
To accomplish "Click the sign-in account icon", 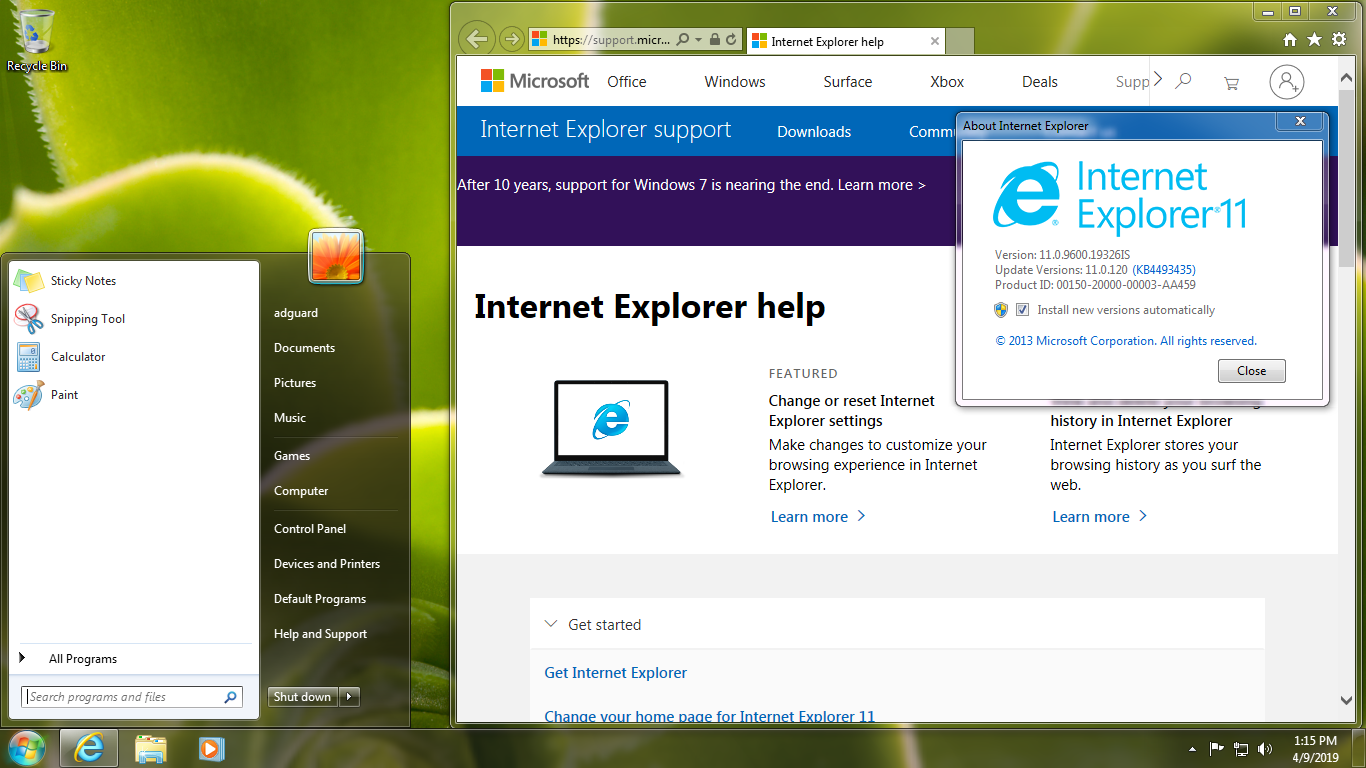I will (1287, 82).
